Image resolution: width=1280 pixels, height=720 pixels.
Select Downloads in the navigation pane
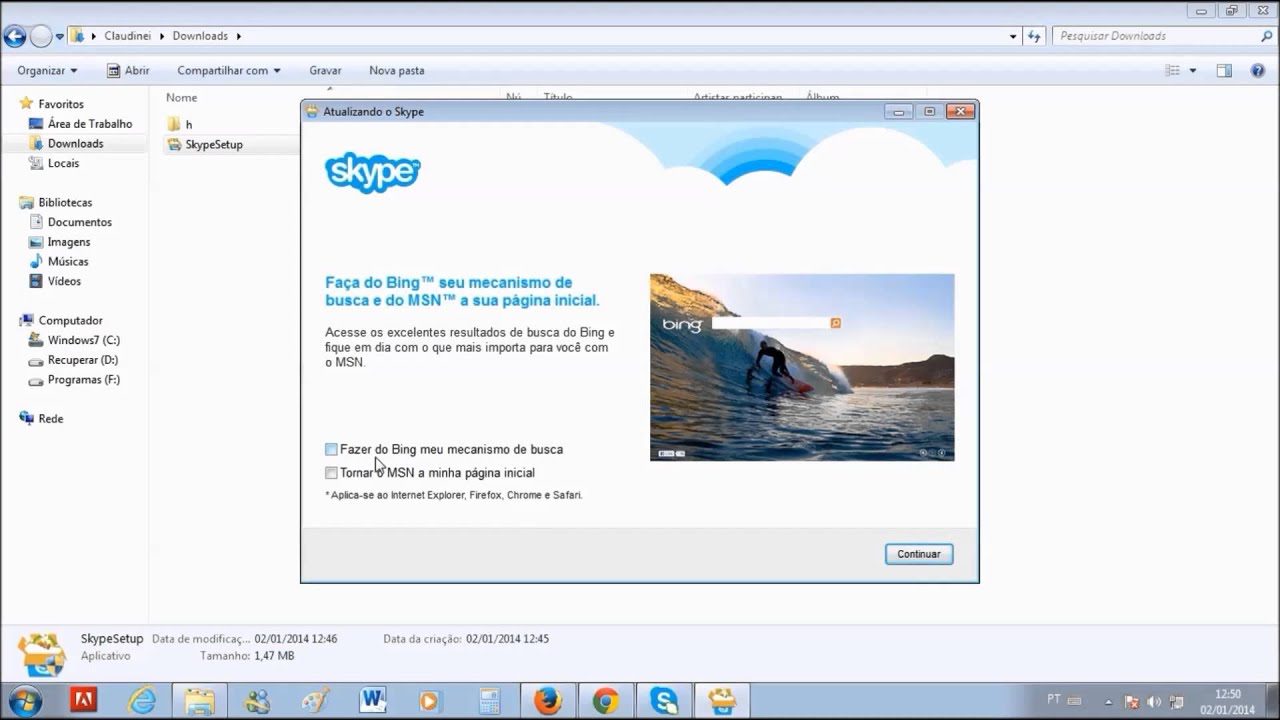click(x=75, y=144)
